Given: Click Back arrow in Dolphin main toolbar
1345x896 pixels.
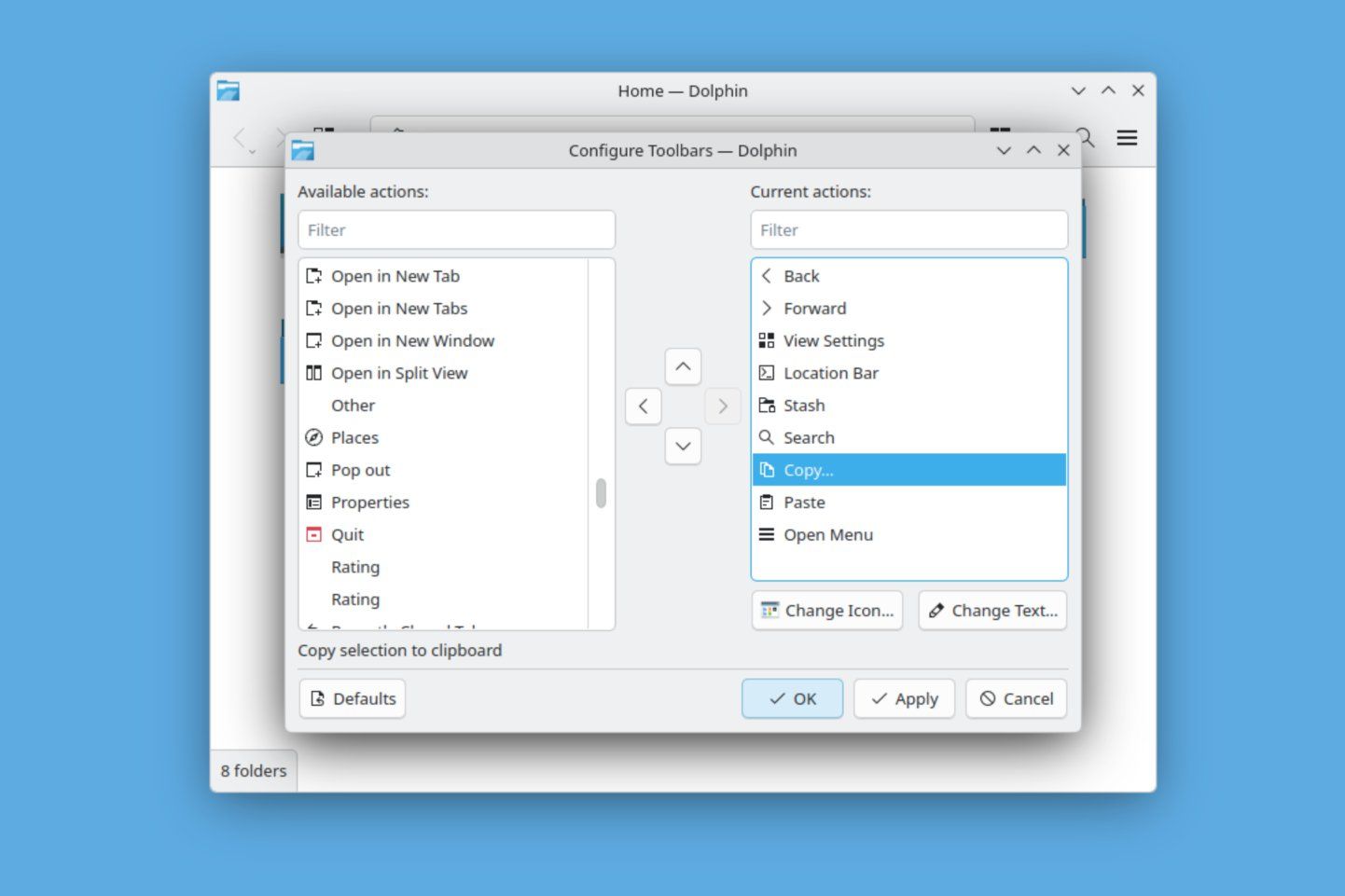Looking at the screenshot, I should (239, 138).
